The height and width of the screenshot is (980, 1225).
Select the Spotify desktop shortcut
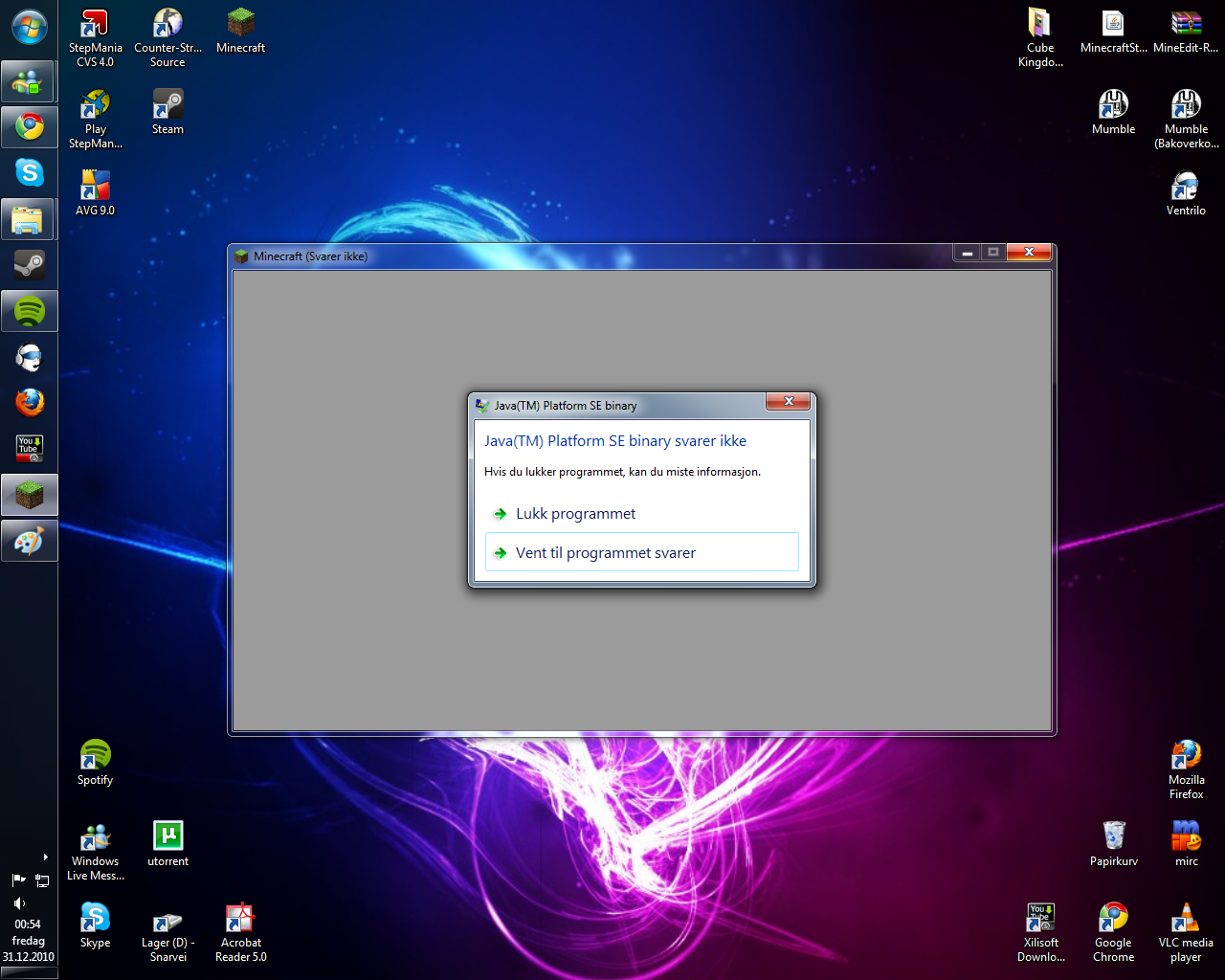pos(95,763)
